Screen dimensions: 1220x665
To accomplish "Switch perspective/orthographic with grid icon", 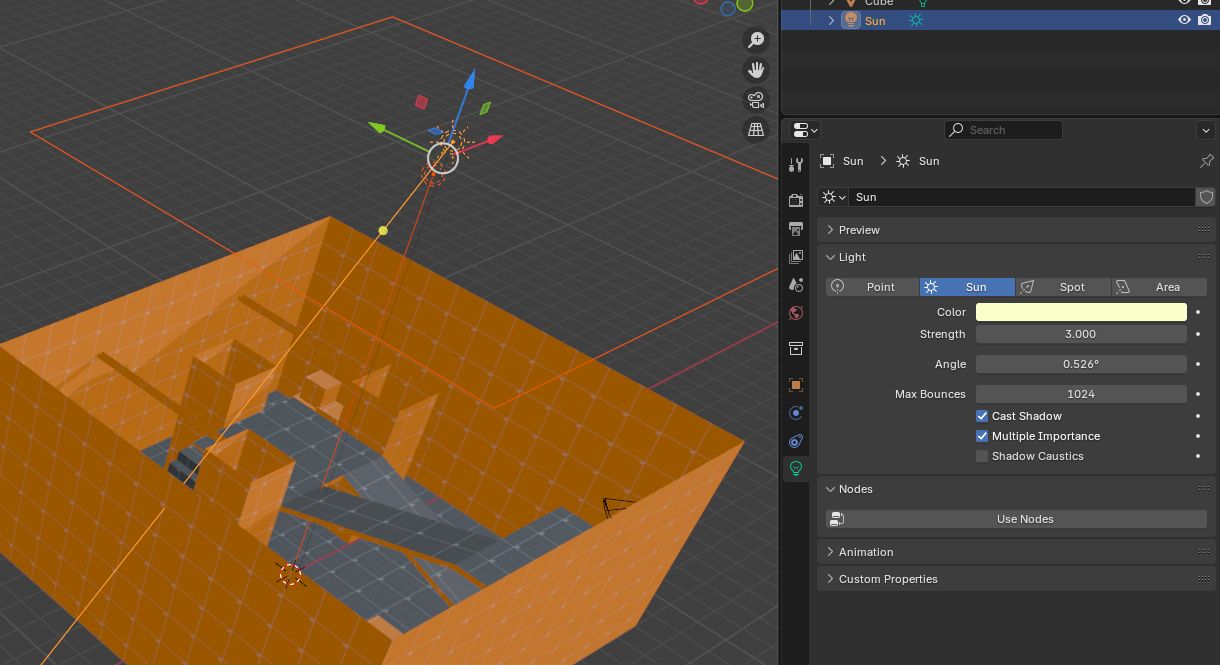I will [756, 129].
